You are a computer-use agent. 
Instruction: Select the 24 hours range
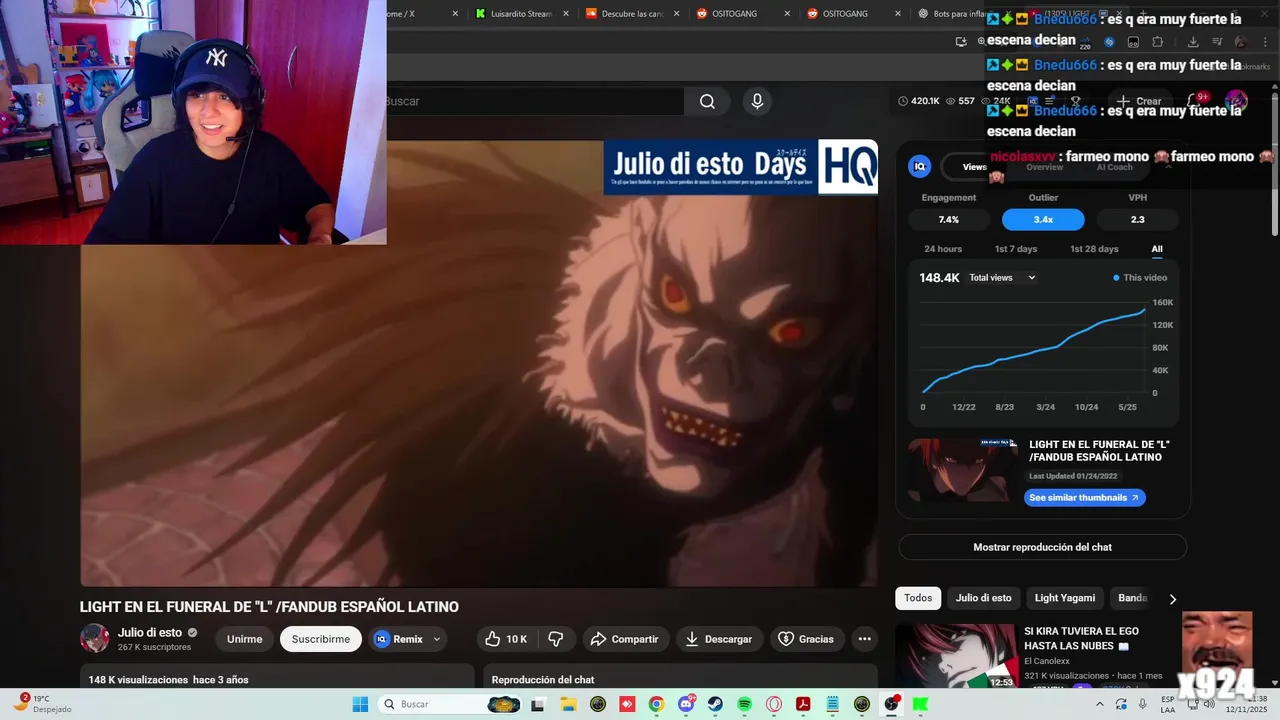(x=943, y=249)
